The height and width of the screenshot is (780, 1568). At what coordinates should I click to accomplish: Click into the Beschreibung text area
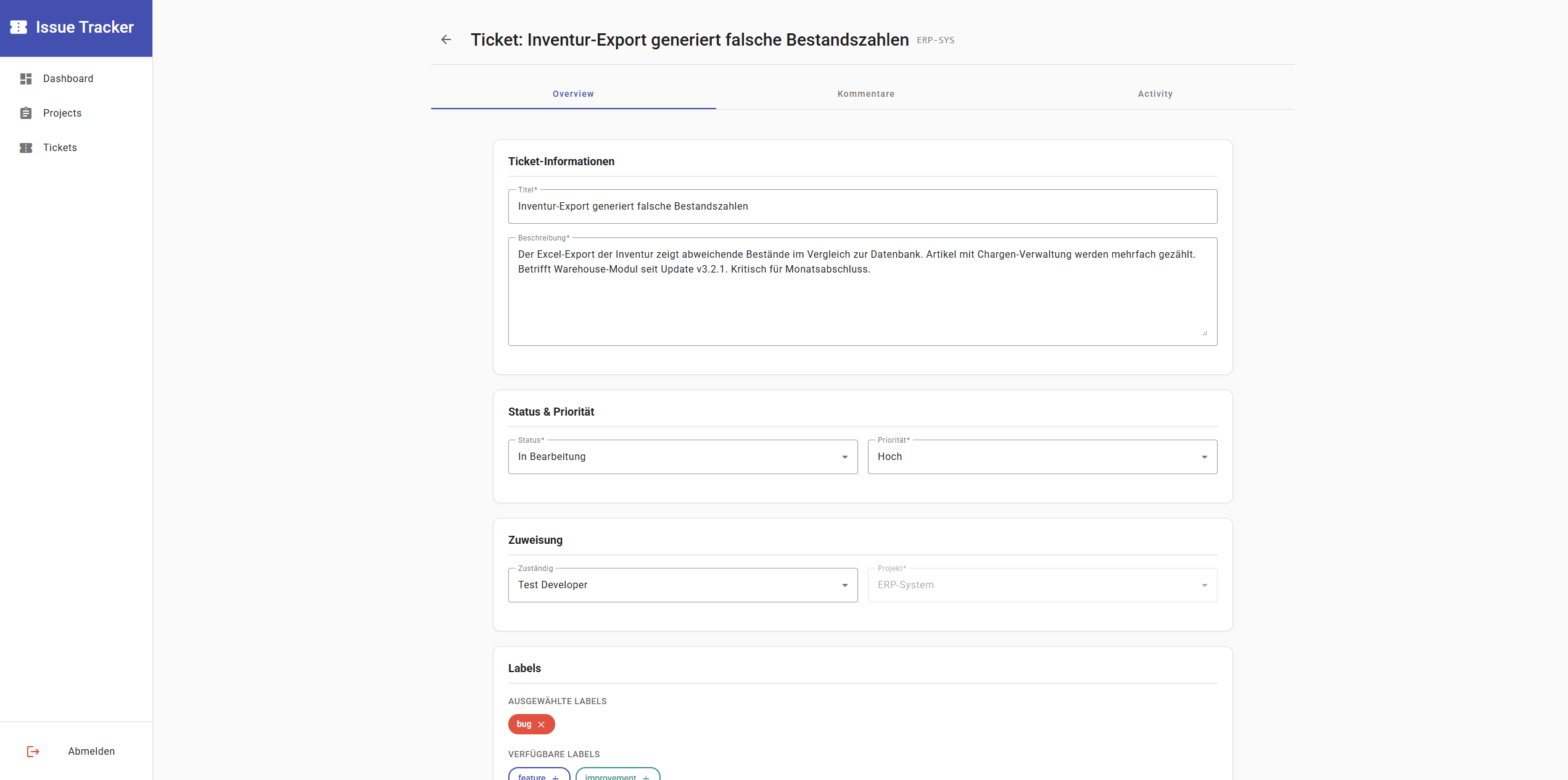(x=862, y=292)
